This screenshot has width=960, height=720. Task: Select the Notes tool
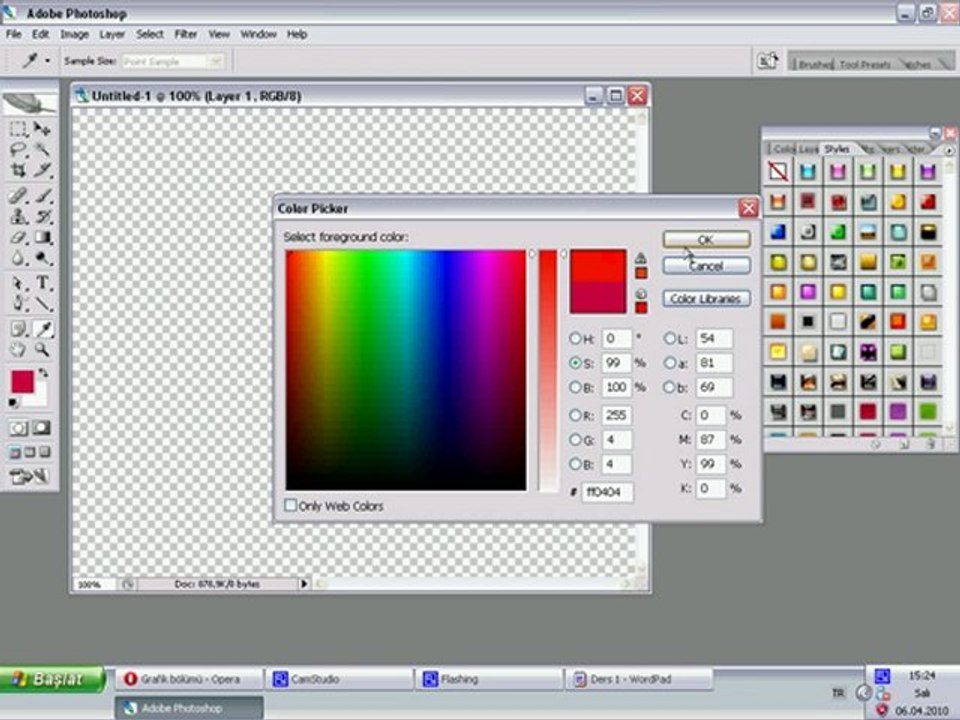18,329
